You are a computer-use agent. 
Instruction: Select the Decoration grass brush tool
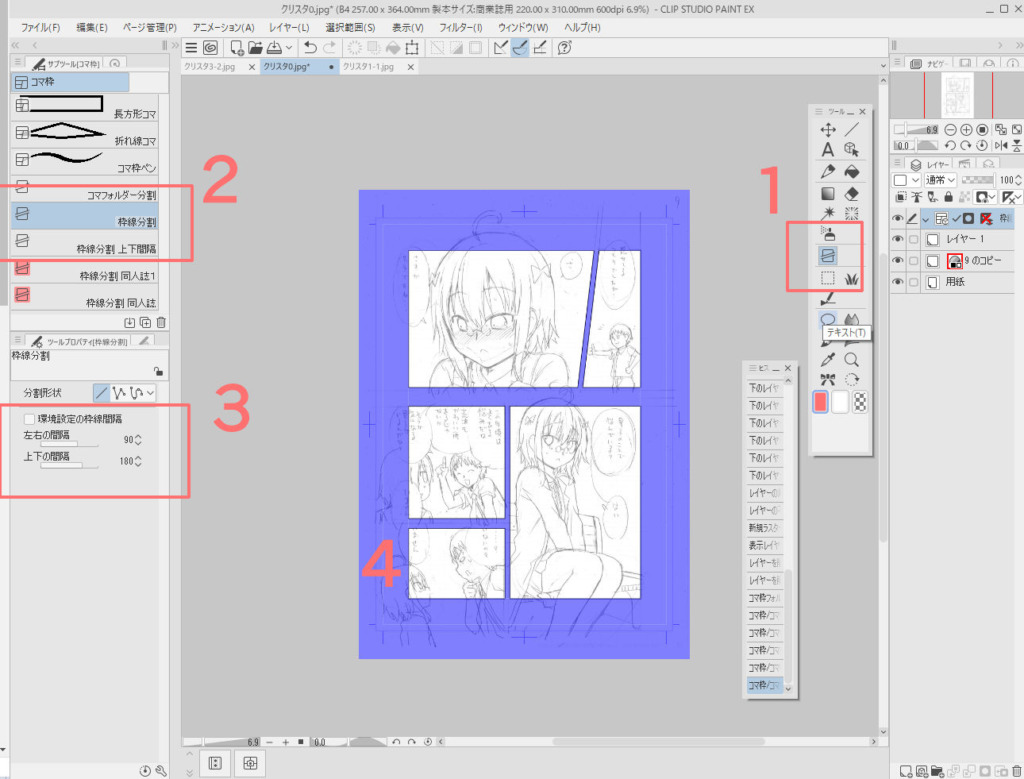852,278
